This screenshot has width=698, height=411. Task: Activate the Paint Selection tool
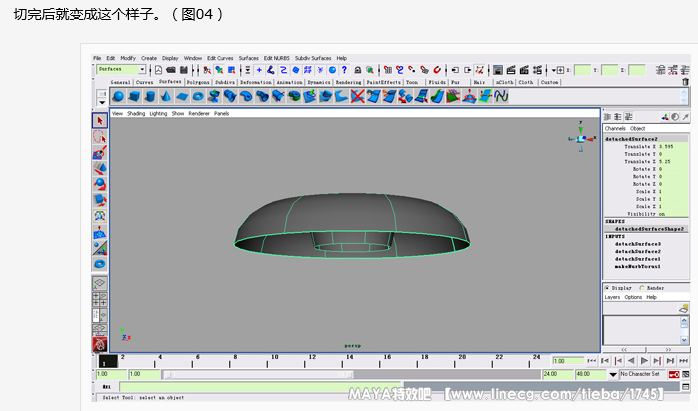pyautogui.click(x=100, y=152)
